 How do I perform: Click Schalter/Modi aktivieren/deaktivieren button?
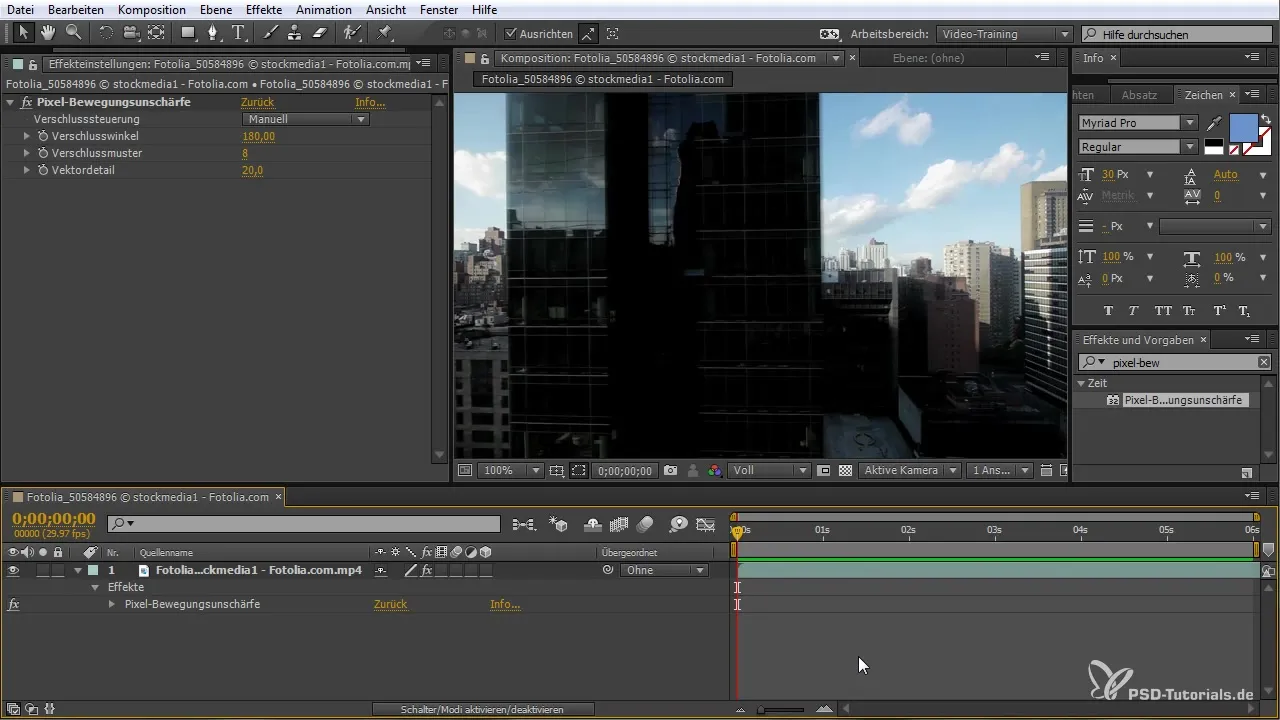click(483, 709)
